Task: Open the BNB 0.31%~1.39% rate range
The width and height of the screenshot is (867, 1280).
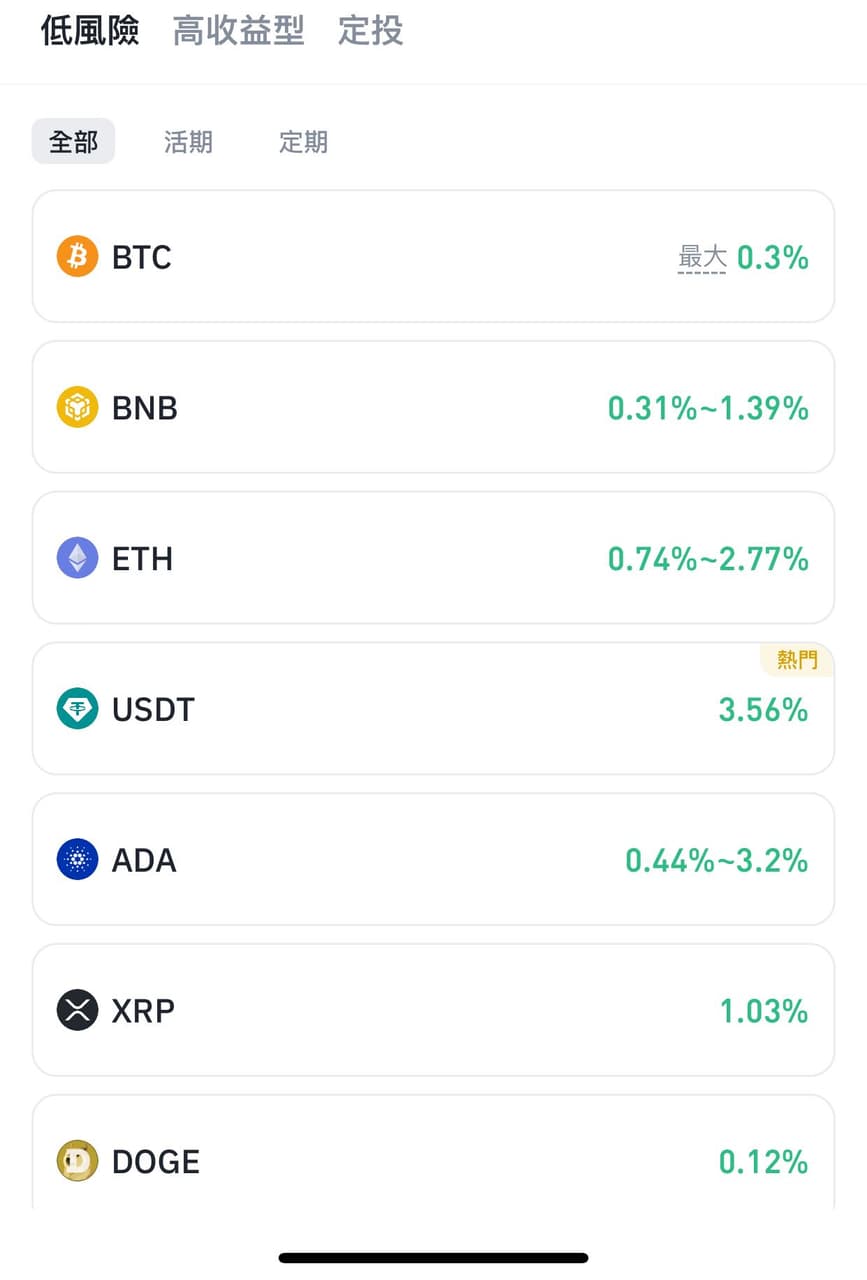Action: coord(708,408)
